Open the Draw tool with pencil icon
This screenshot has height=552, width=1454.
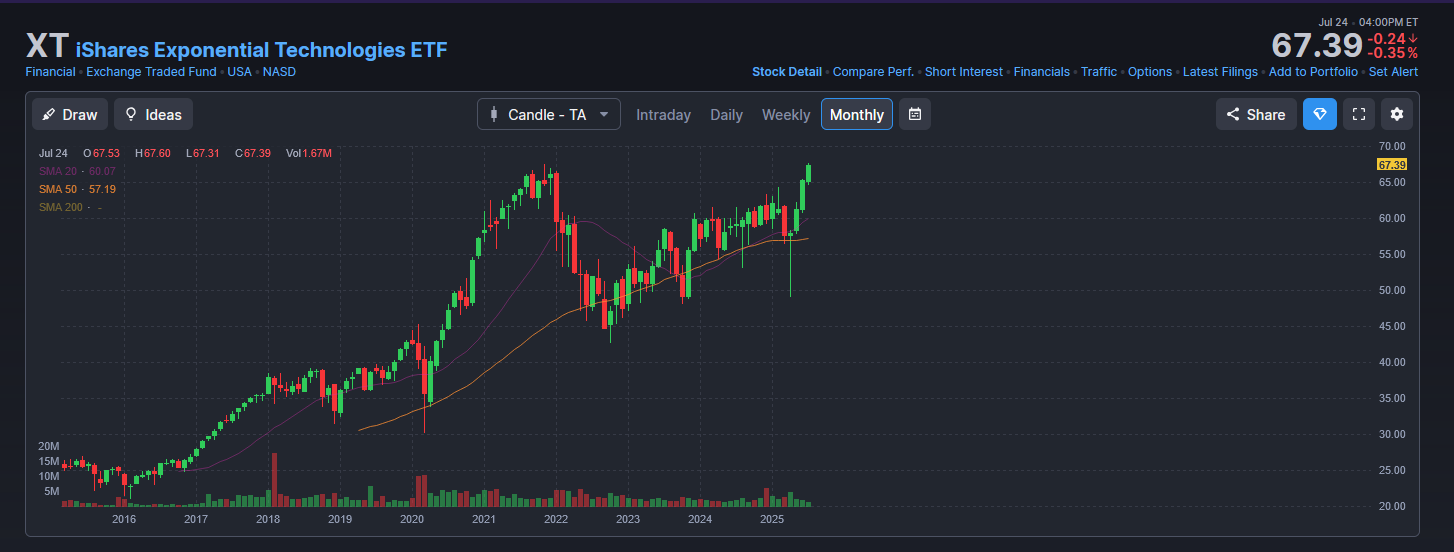point(70,114)
